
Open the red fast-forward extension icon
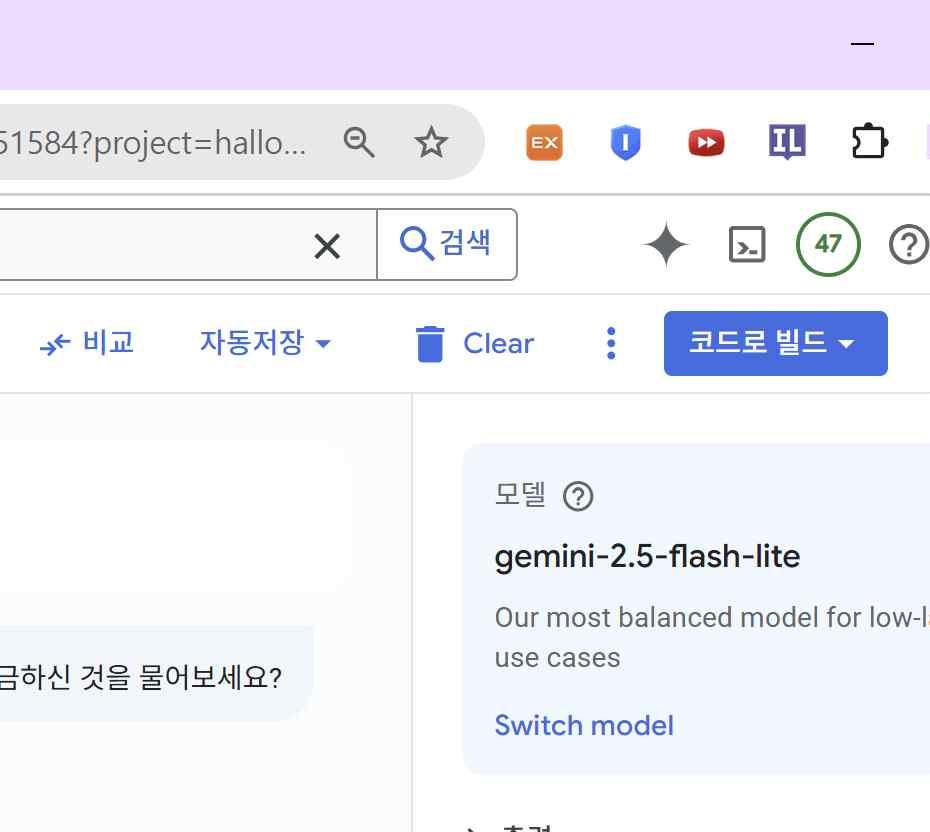(x=706, y=142)
